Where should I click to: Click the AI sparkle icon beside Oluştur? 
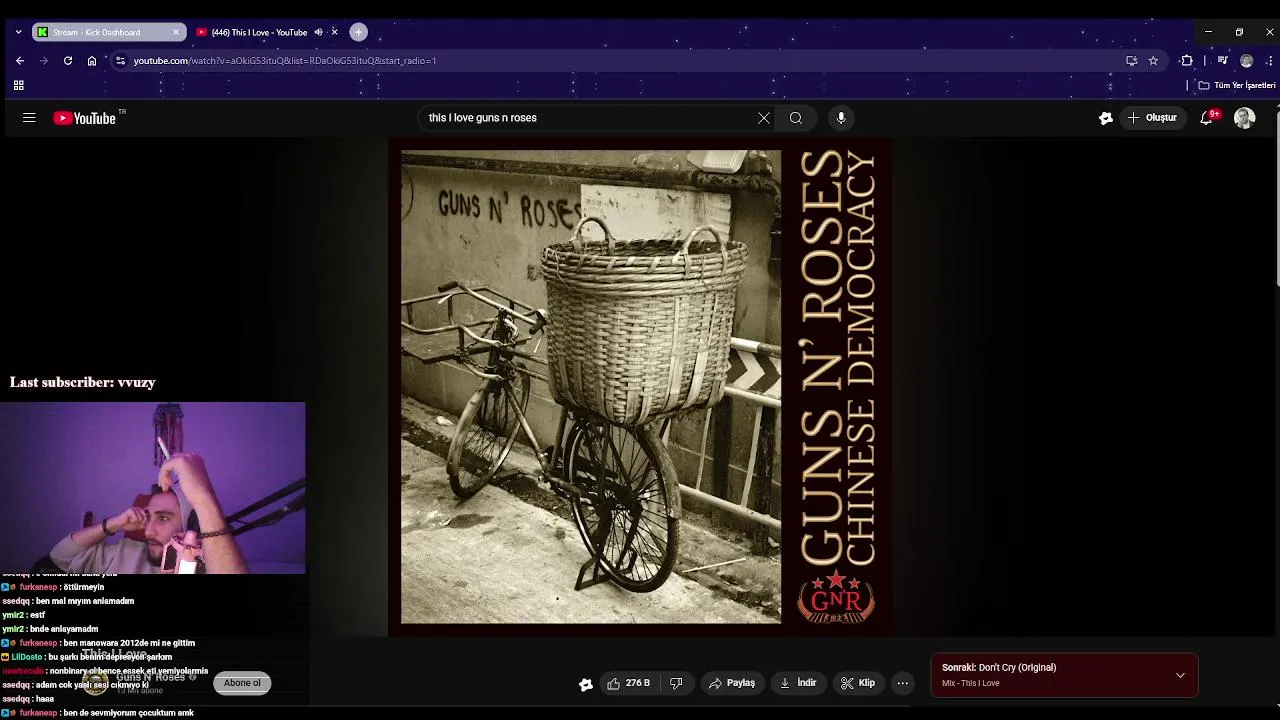1106,118
